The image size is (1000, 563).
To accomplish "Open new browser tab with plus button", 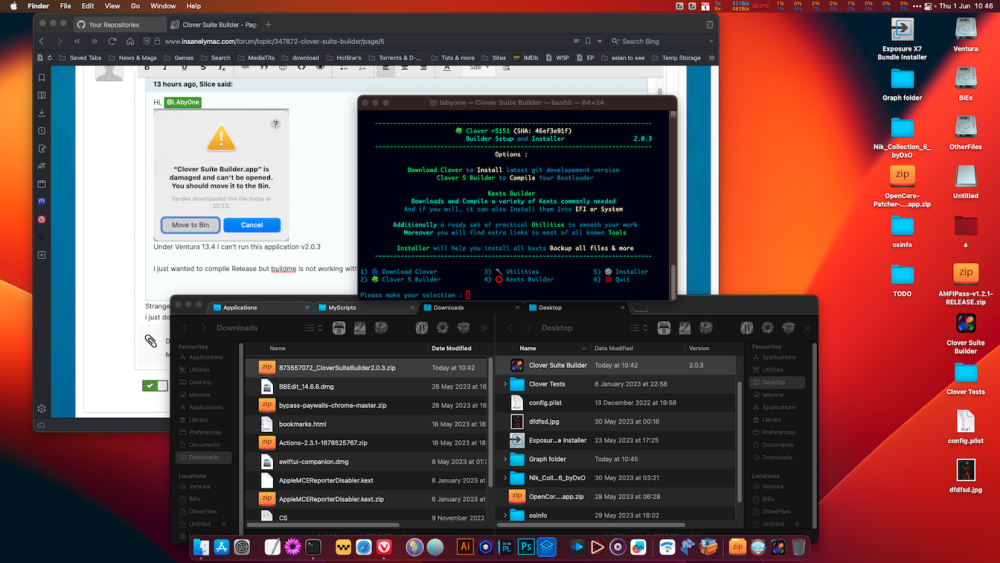I will tap(268, 25).
